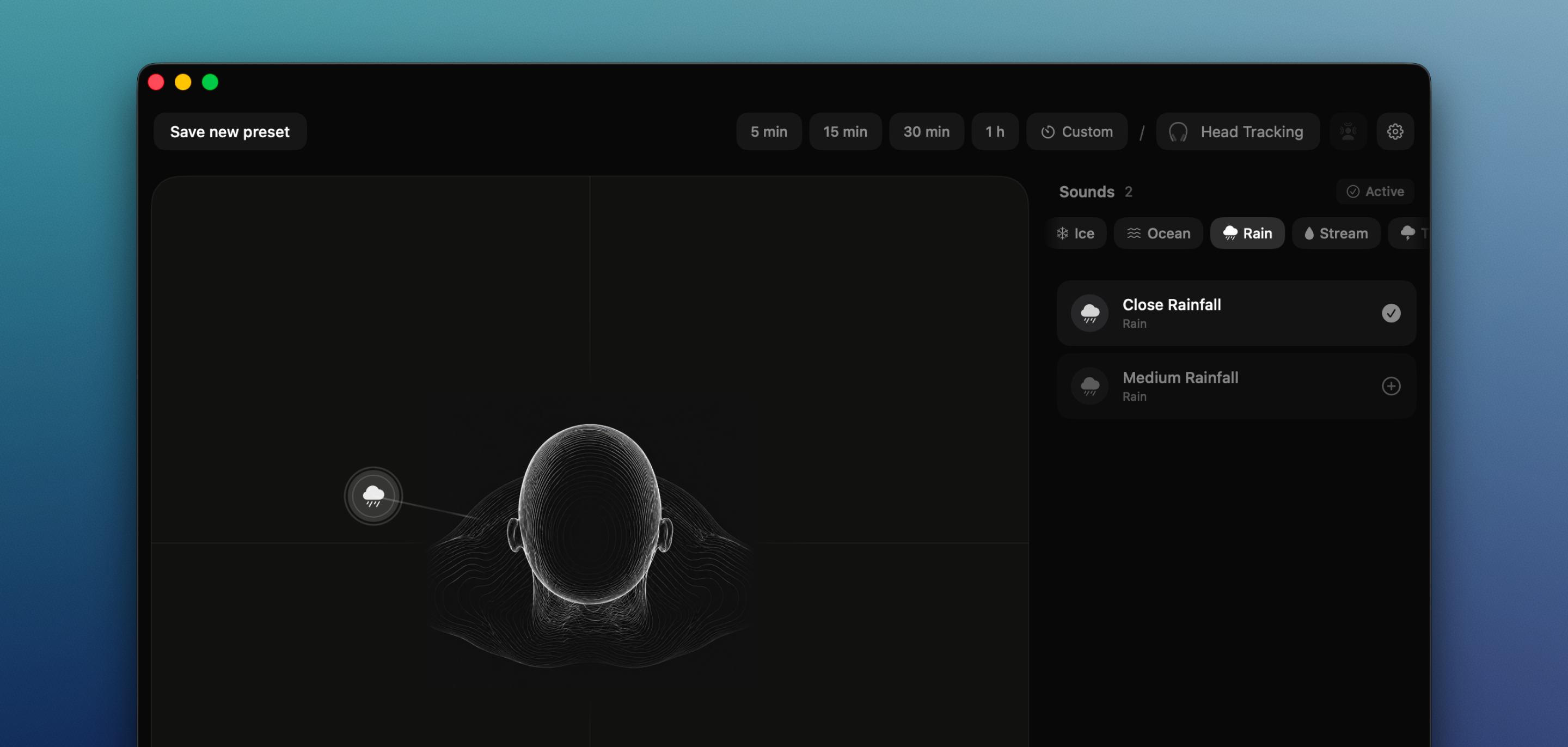
Task: Click Medium Rainfall cloud icon
Action: click(1089, 386)
